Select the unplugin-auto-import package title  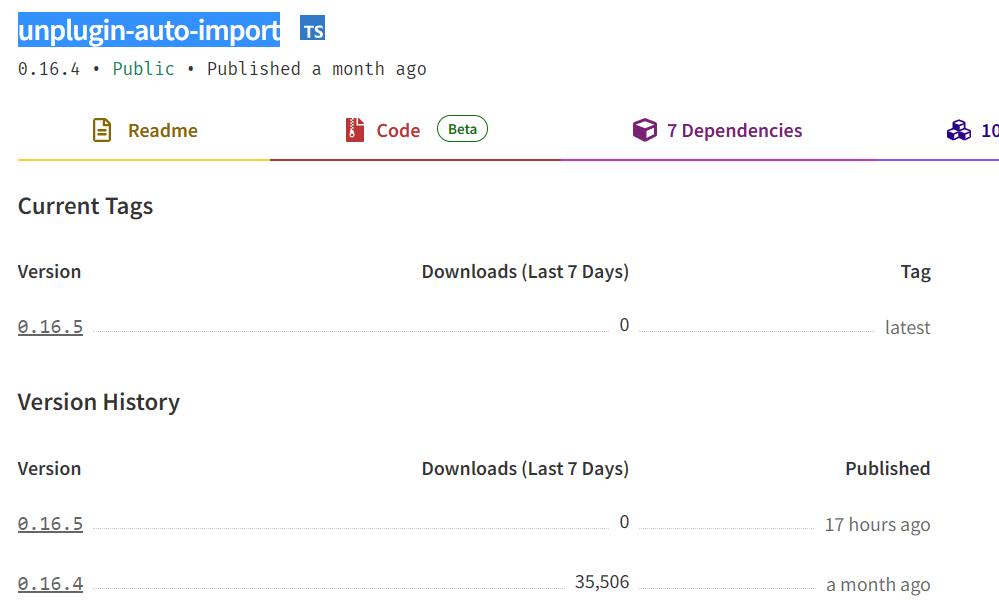[149, 30]
